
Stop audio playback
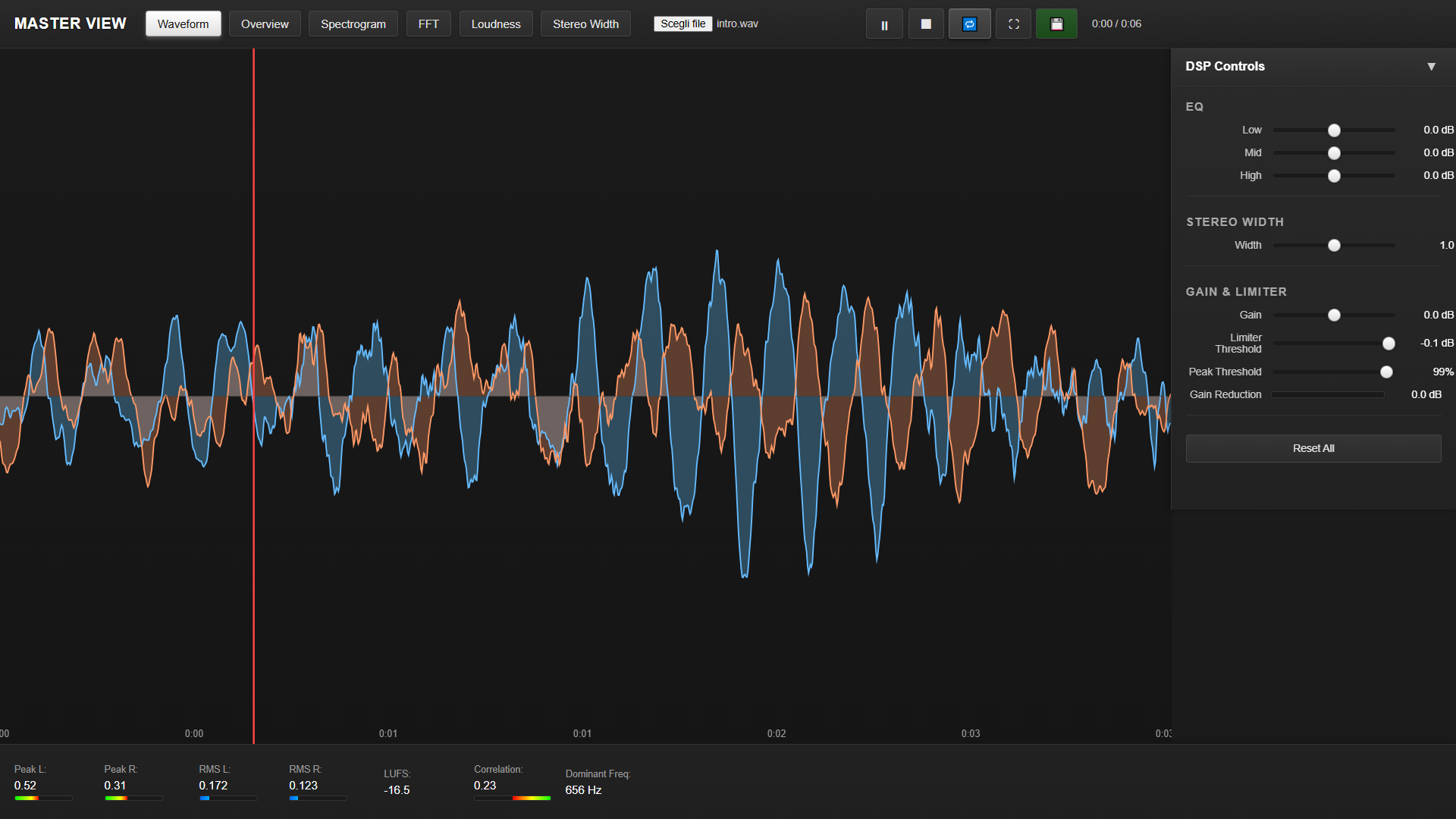[x=926, y=24]
